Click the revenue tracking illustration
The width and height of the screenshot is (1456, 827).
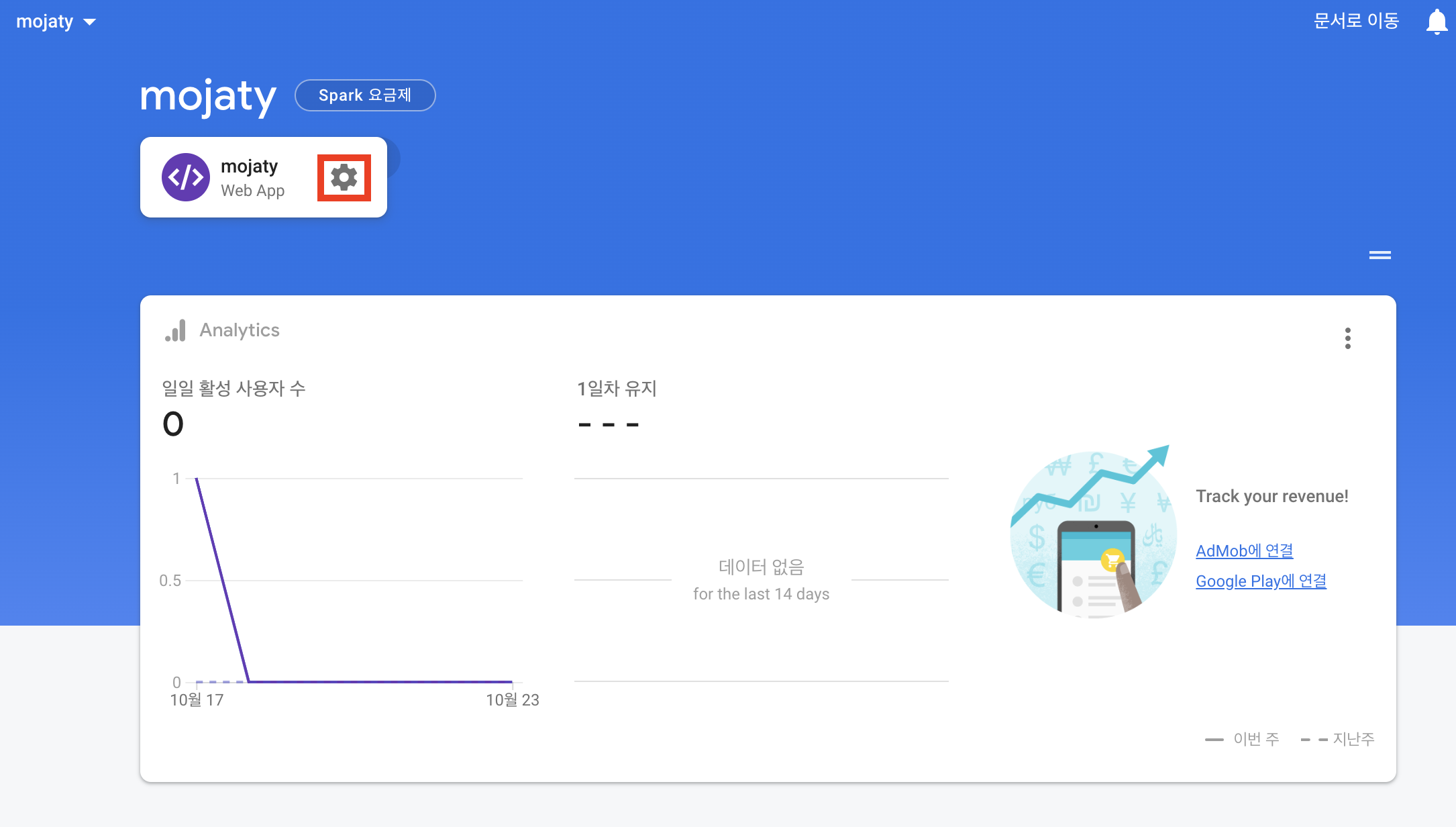click(1092, 534)
